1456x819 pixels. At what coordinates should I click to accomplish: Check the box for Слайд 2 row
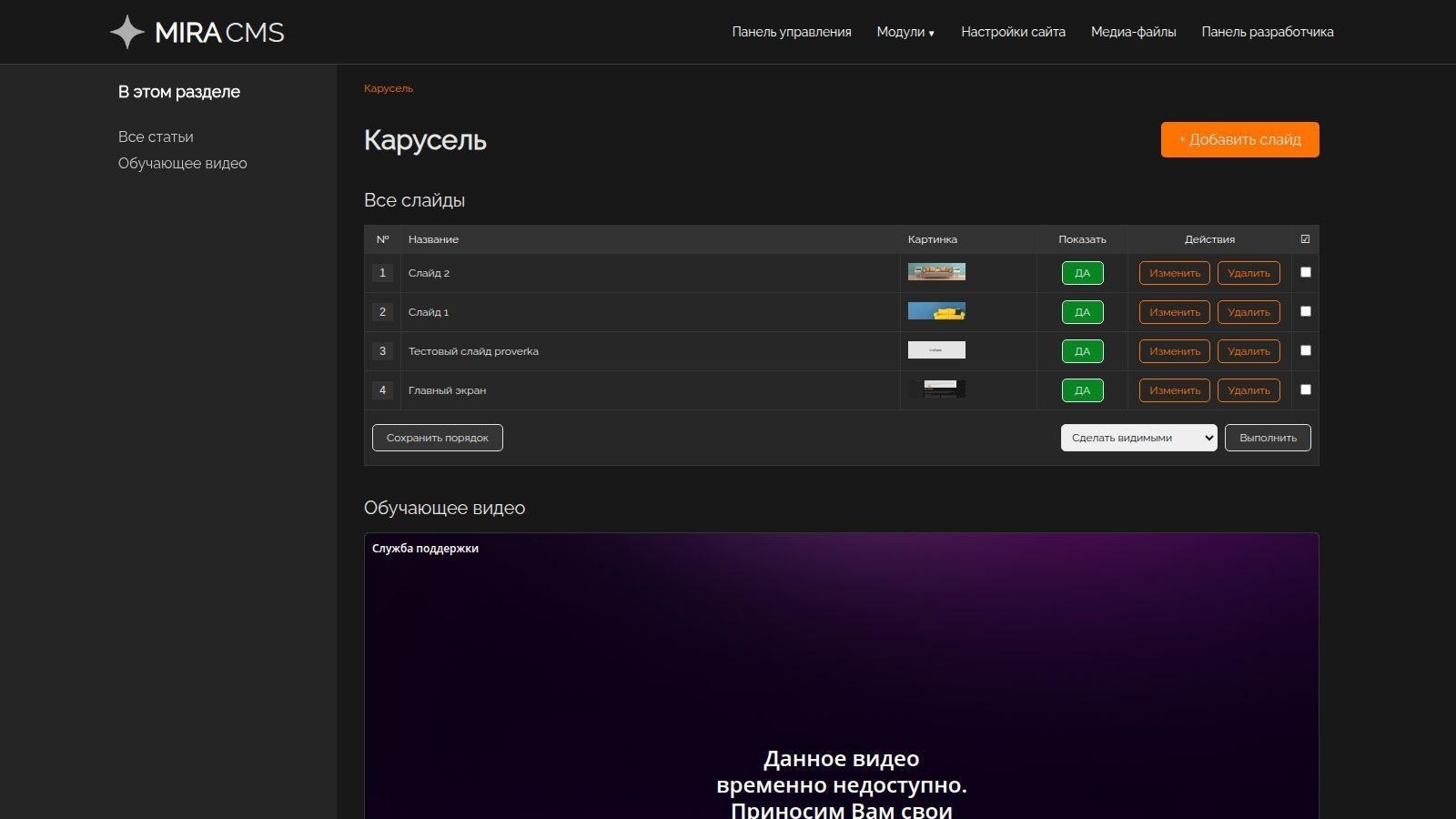point(1305,272)
